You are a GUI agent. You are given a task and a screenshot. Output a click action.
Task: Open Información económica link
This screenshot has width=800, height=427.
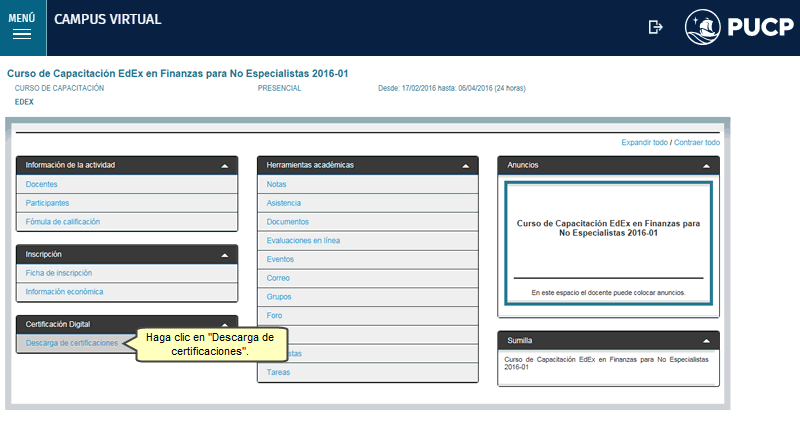pyautogui.click(x=64, y=292)
